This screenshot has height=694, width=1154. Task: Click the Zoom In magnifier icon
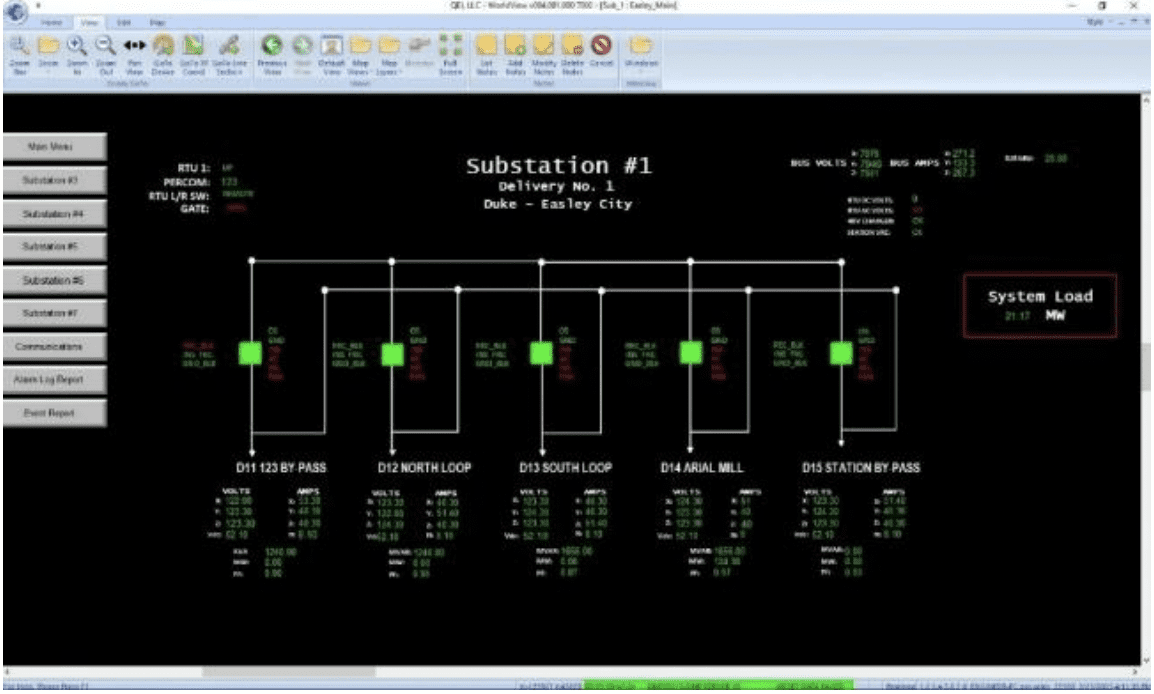77,54
